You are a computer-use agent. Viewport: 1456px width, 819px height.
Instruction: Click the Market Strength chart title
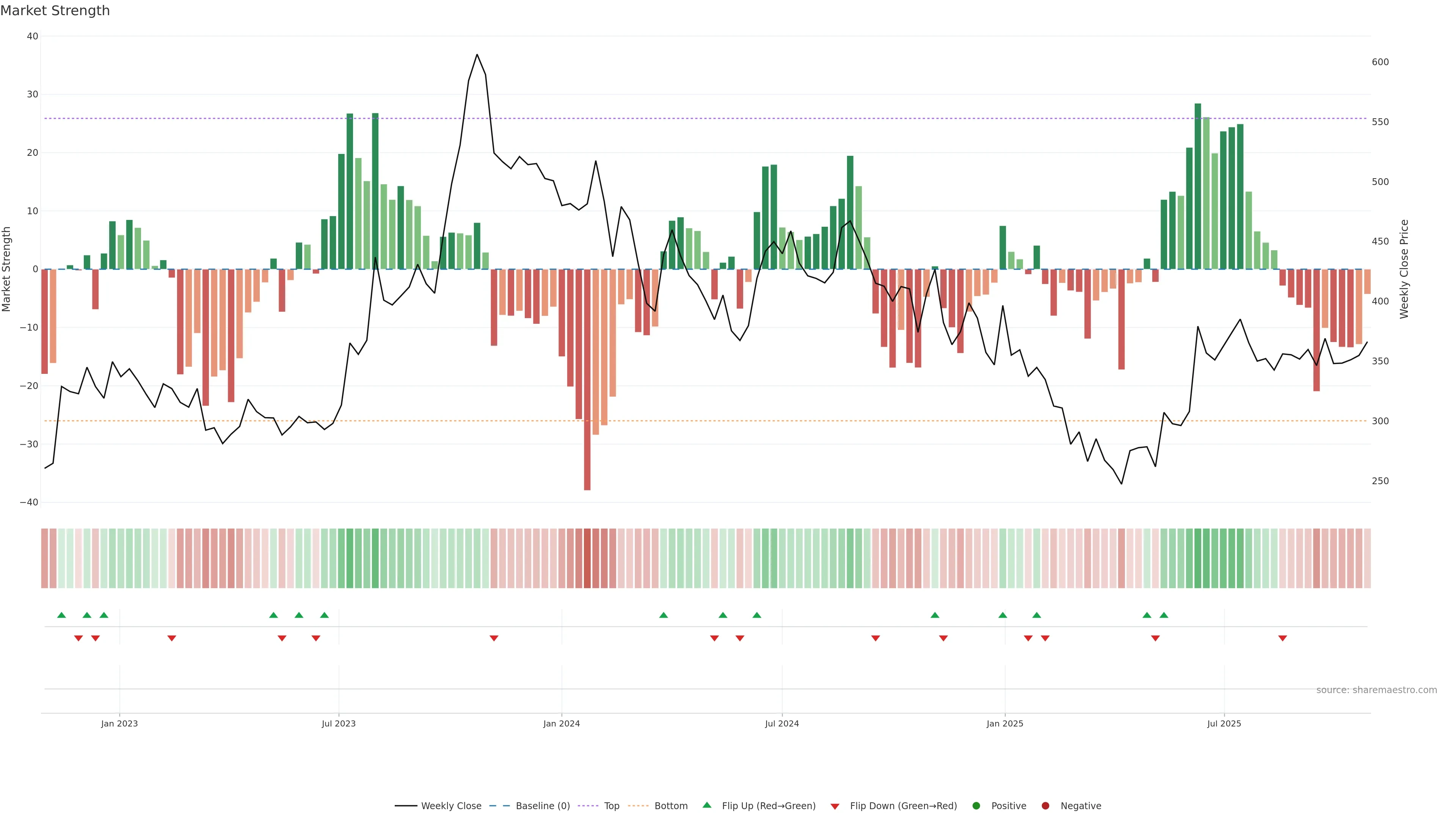[55, 11]
